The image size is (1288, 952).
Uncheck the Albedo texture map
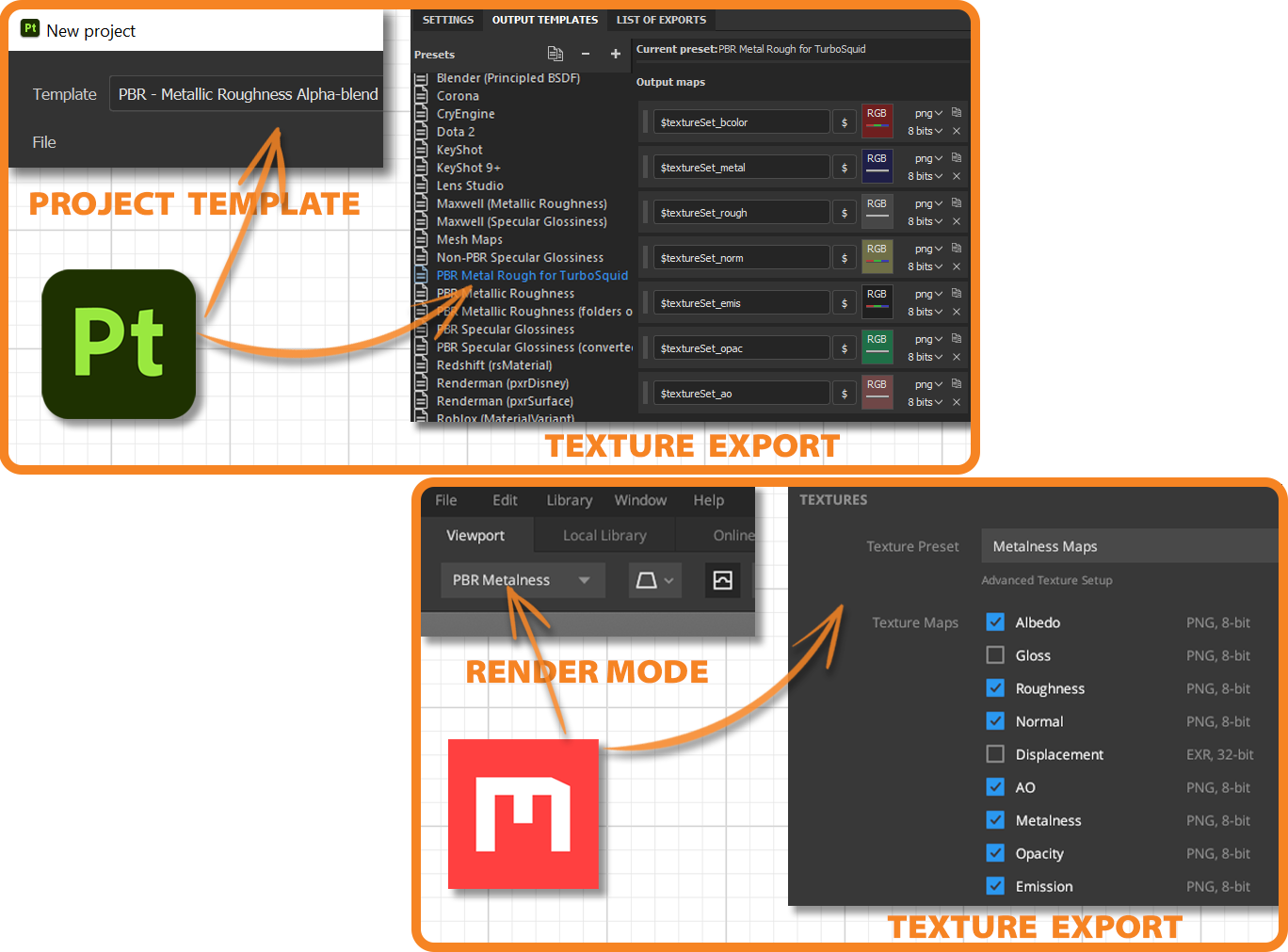tap(995, 621)
